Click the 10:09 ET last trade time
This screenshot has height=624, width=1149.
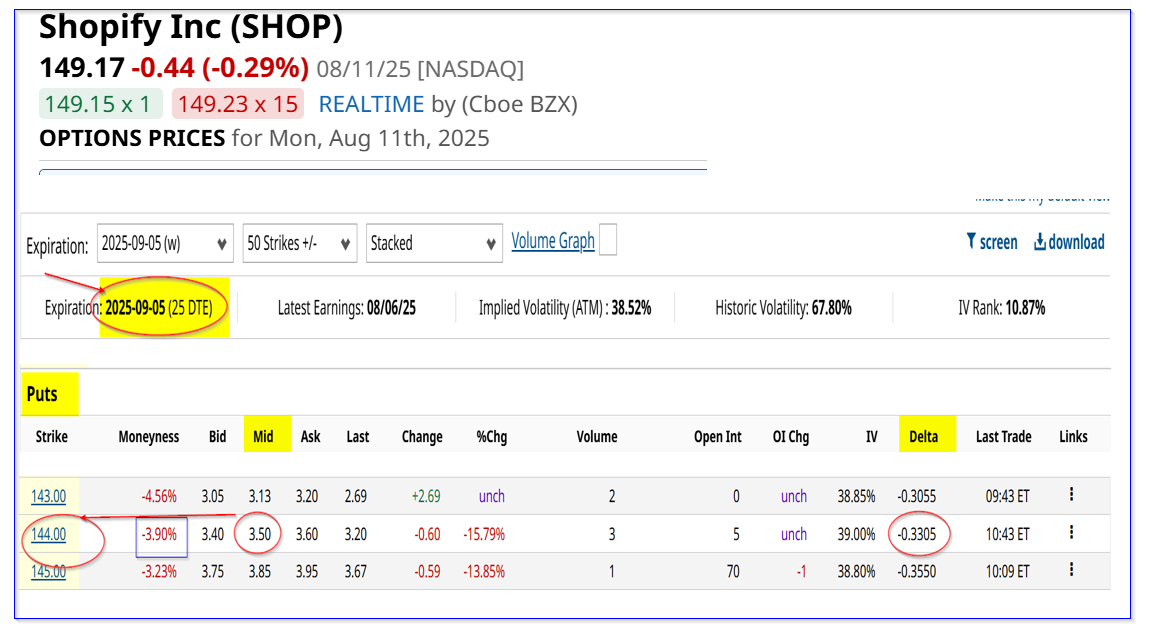tap(1008, 571)
